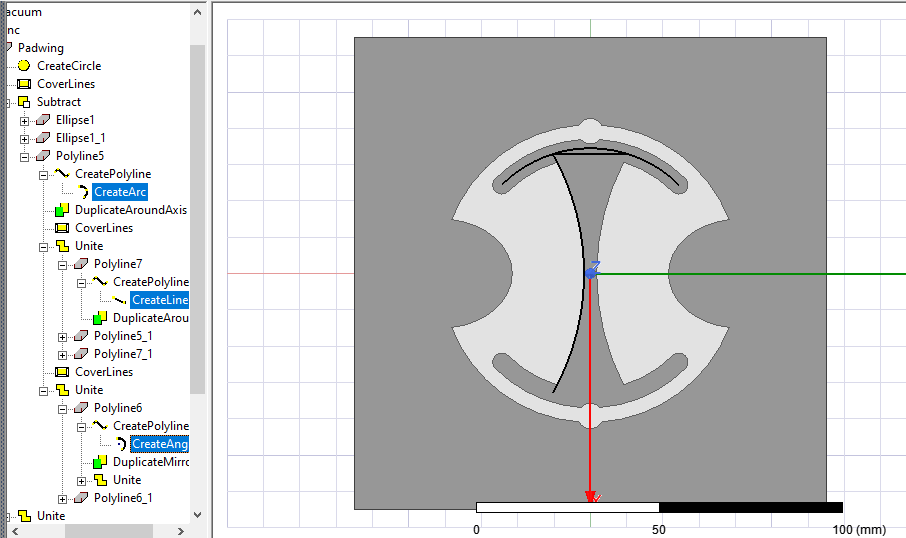Collapse CreatePolyline node containing CreateArc
Screen dimensions: 906x538
coord(43,175)
